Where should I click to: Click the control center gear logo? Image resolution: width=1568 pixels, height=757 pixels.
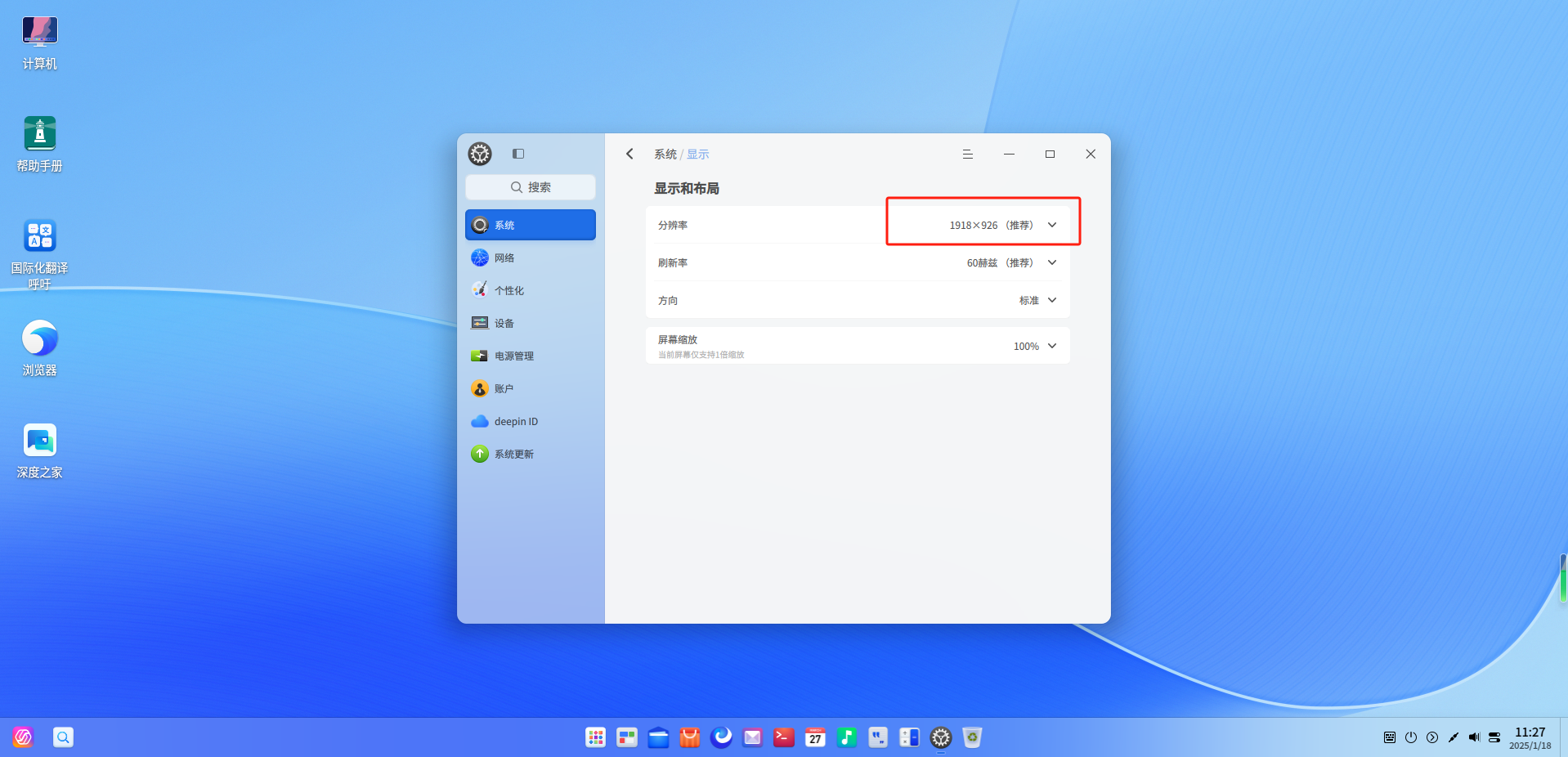click(480, 154)
